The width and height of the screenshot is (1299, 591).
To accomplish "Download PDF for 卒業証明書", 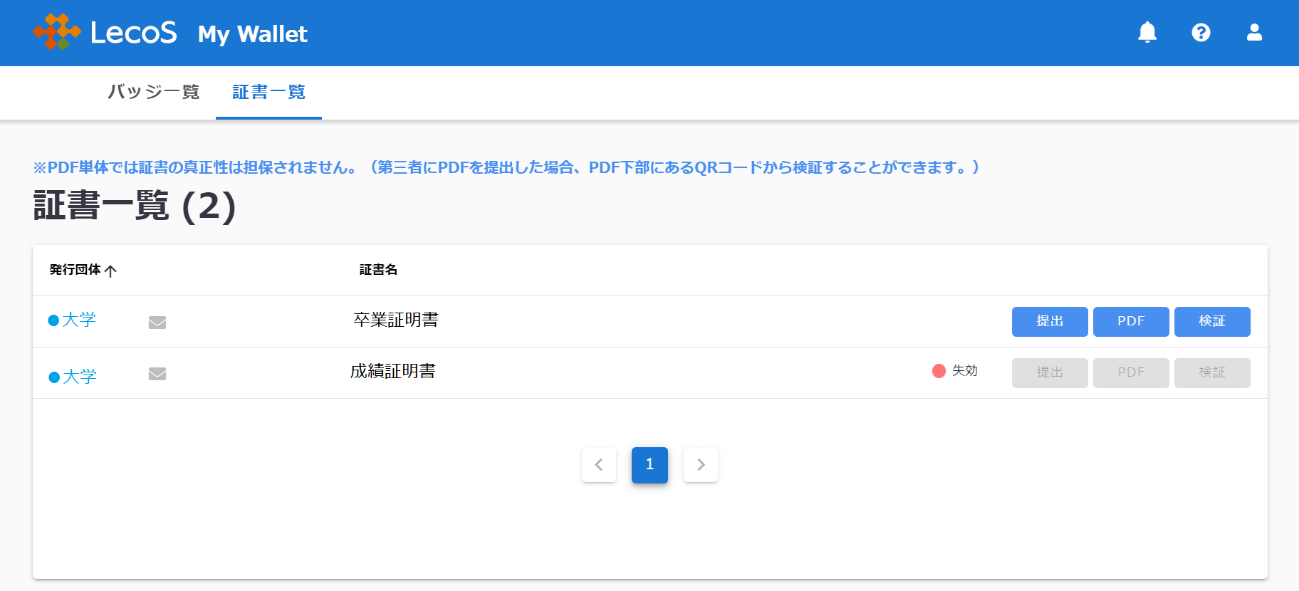I will pyautogui.click(x=1131, y=322).
